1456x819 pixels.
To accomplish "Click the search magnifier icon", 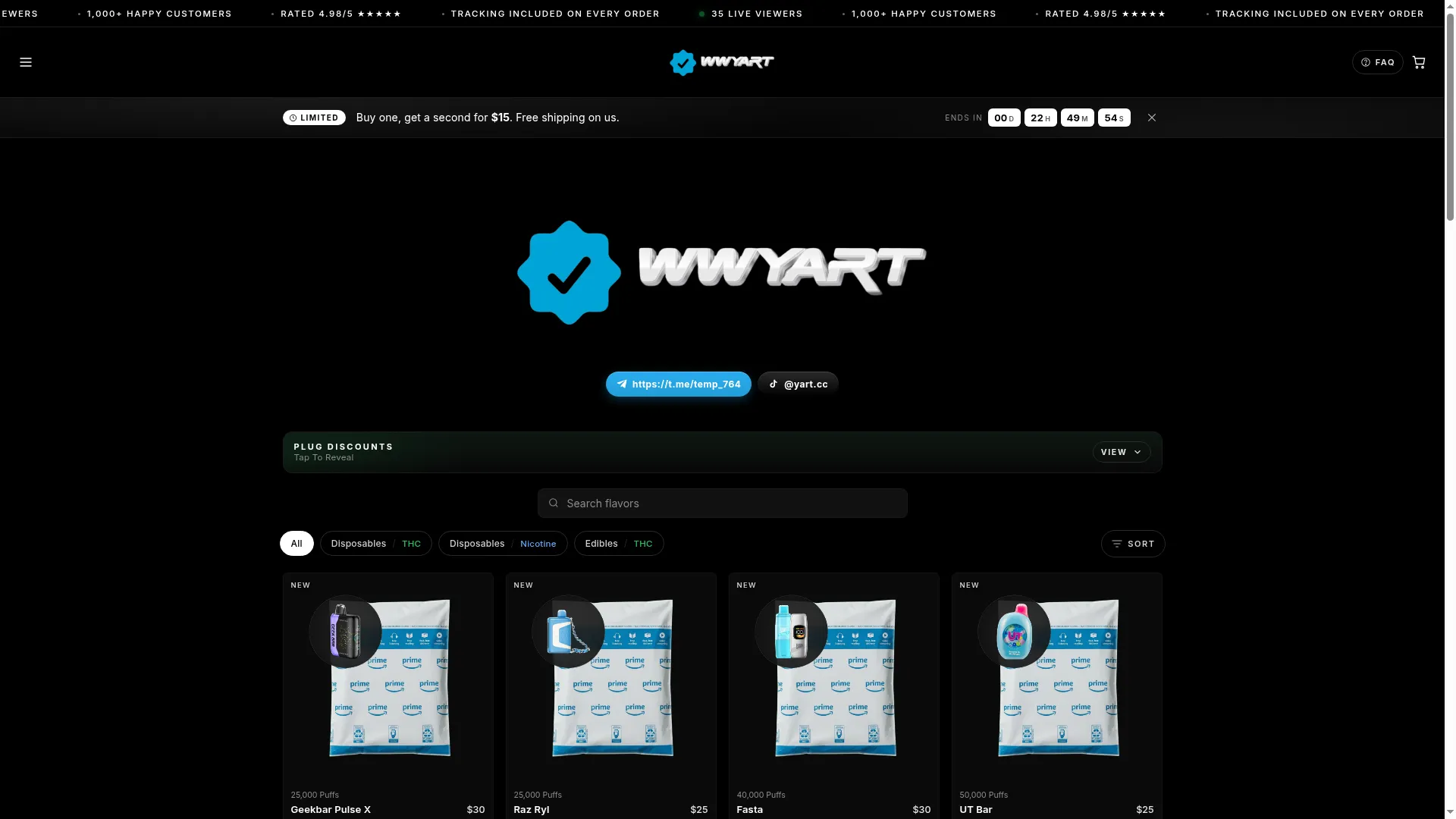I will 553,503.
